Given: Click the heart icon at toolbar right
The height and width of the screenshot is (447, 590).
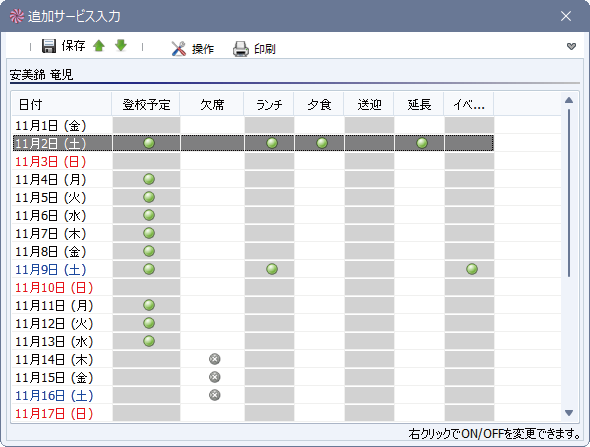Looking at the screenshot, I should (x=571, y=46).
